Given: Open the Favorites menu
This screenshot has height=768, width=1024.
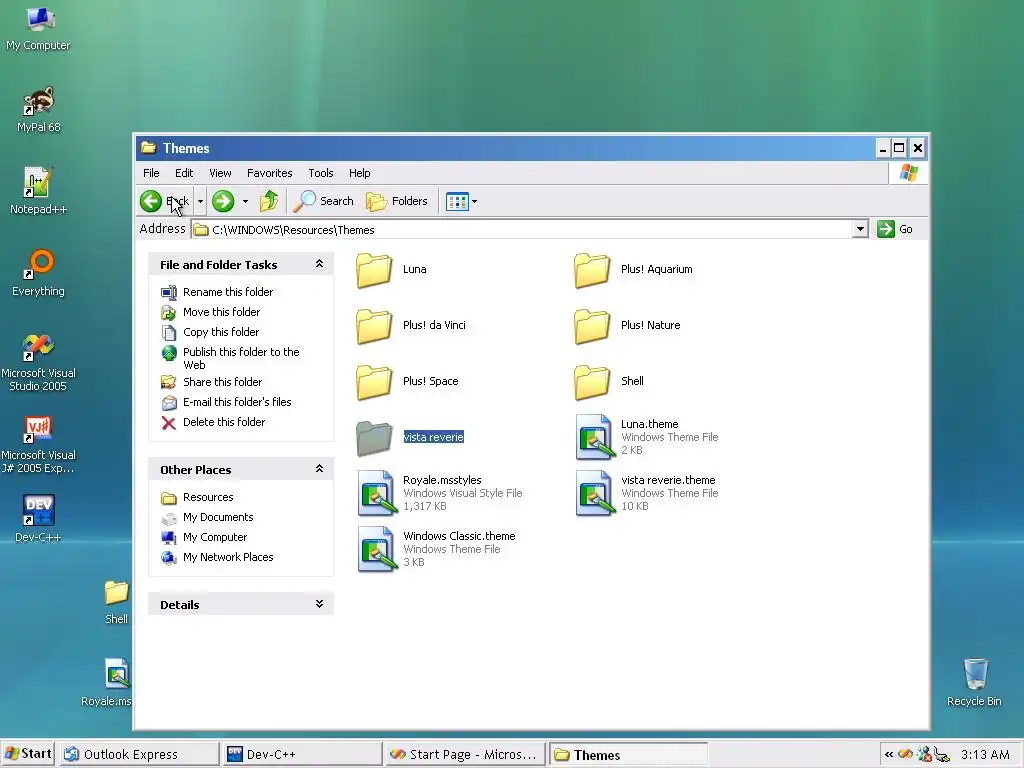Looking at the screenshot, I should pyautogui.click(x=269, y=173).
